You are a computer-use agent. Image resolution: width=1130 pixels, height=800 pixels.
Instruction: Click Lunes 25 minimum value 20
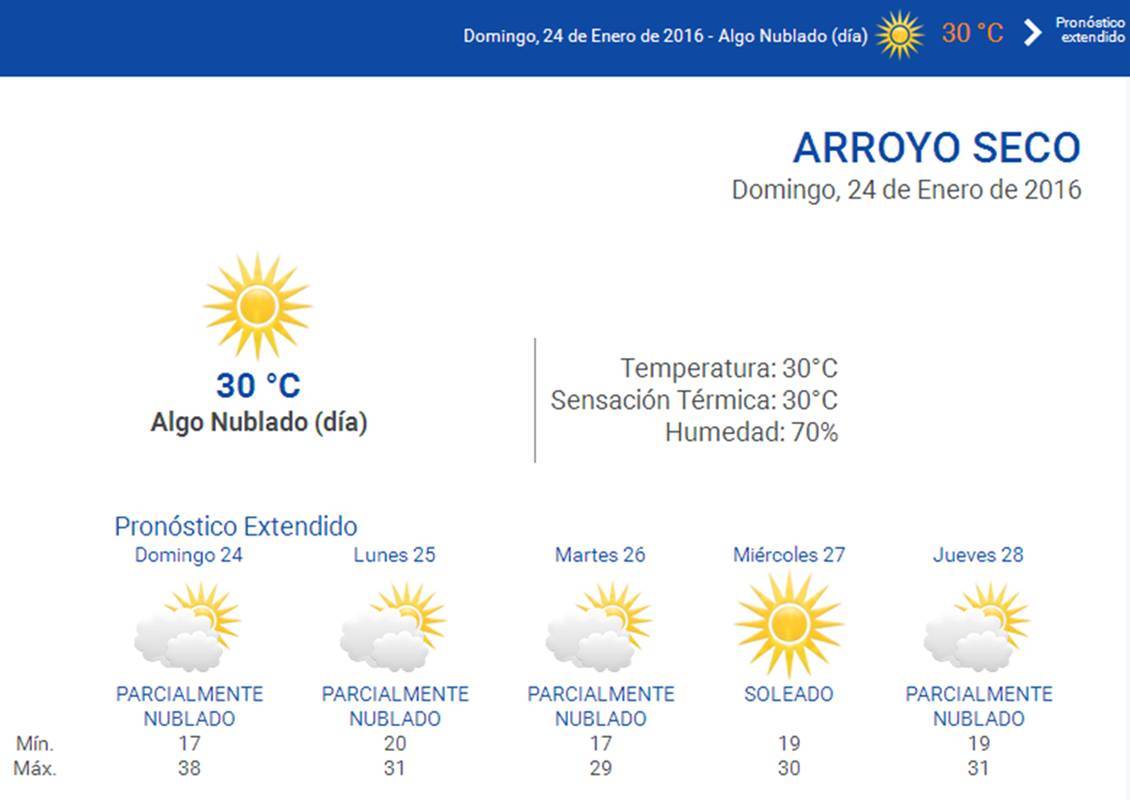click(x=395, y=743)
